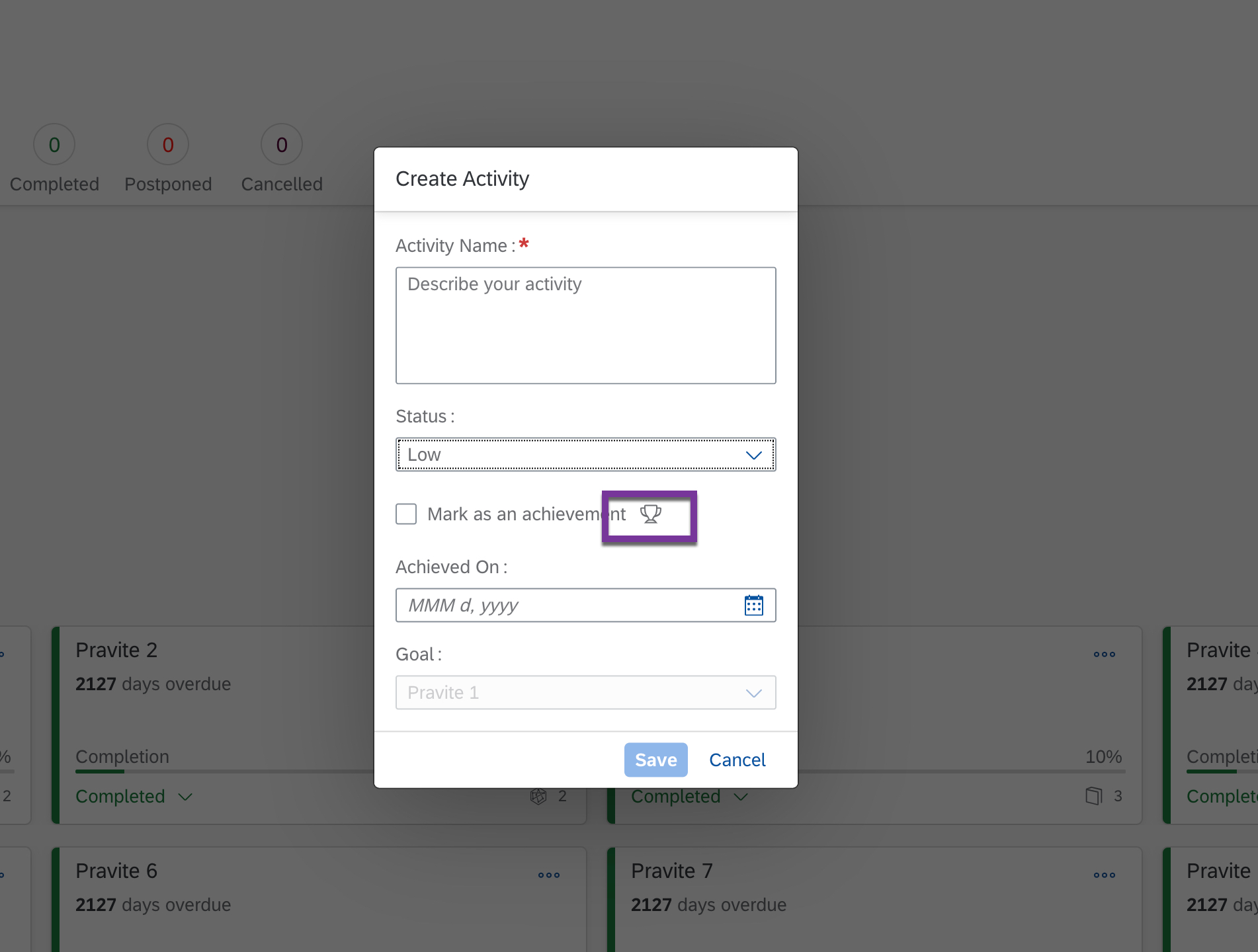Open the calendar picker for Achieved On
The height and width of the screenshot is (952, 1258).
click(753, 605)
